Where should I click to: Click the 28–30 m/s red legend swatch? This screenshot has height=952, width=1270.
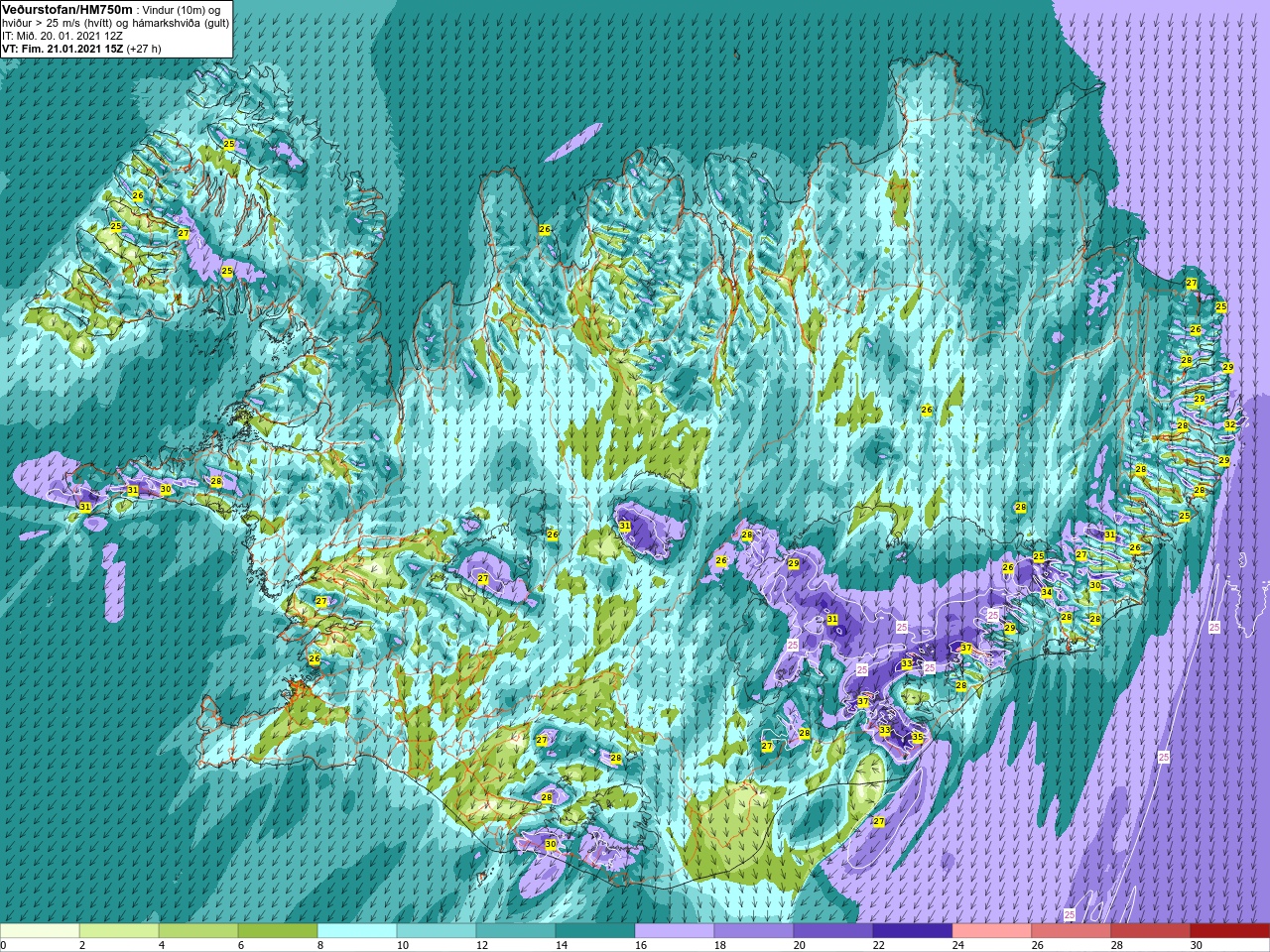(x=1151, y=931)
